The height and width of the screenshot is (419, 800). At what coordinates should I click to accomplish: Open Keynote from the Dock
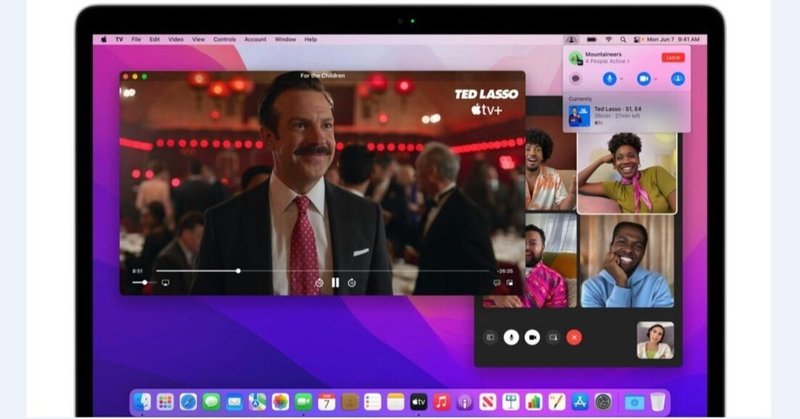tap(511, 402)
